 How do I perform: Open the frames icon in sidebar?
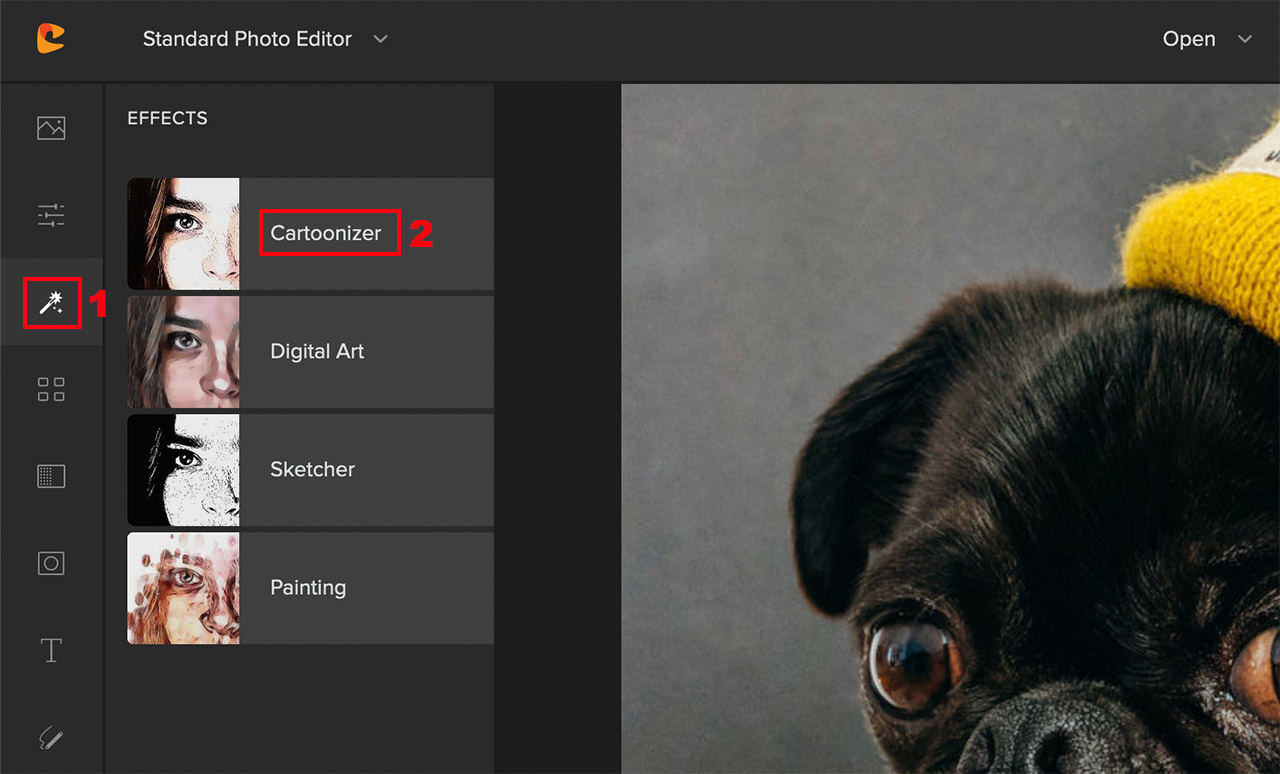51,563
